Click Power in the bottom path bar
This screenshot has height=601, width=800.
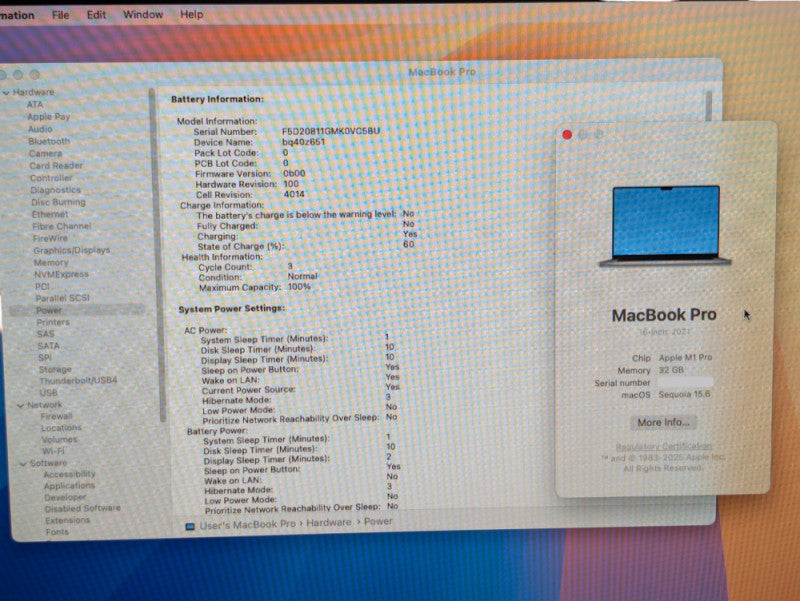click(378, 521)
